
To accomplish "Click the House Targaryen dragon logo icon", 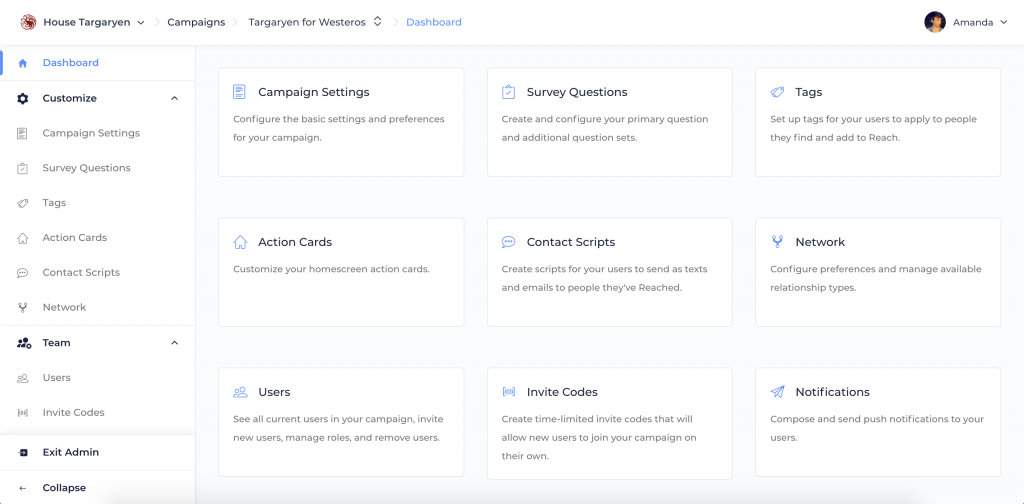I will click(x=28, y=22).
